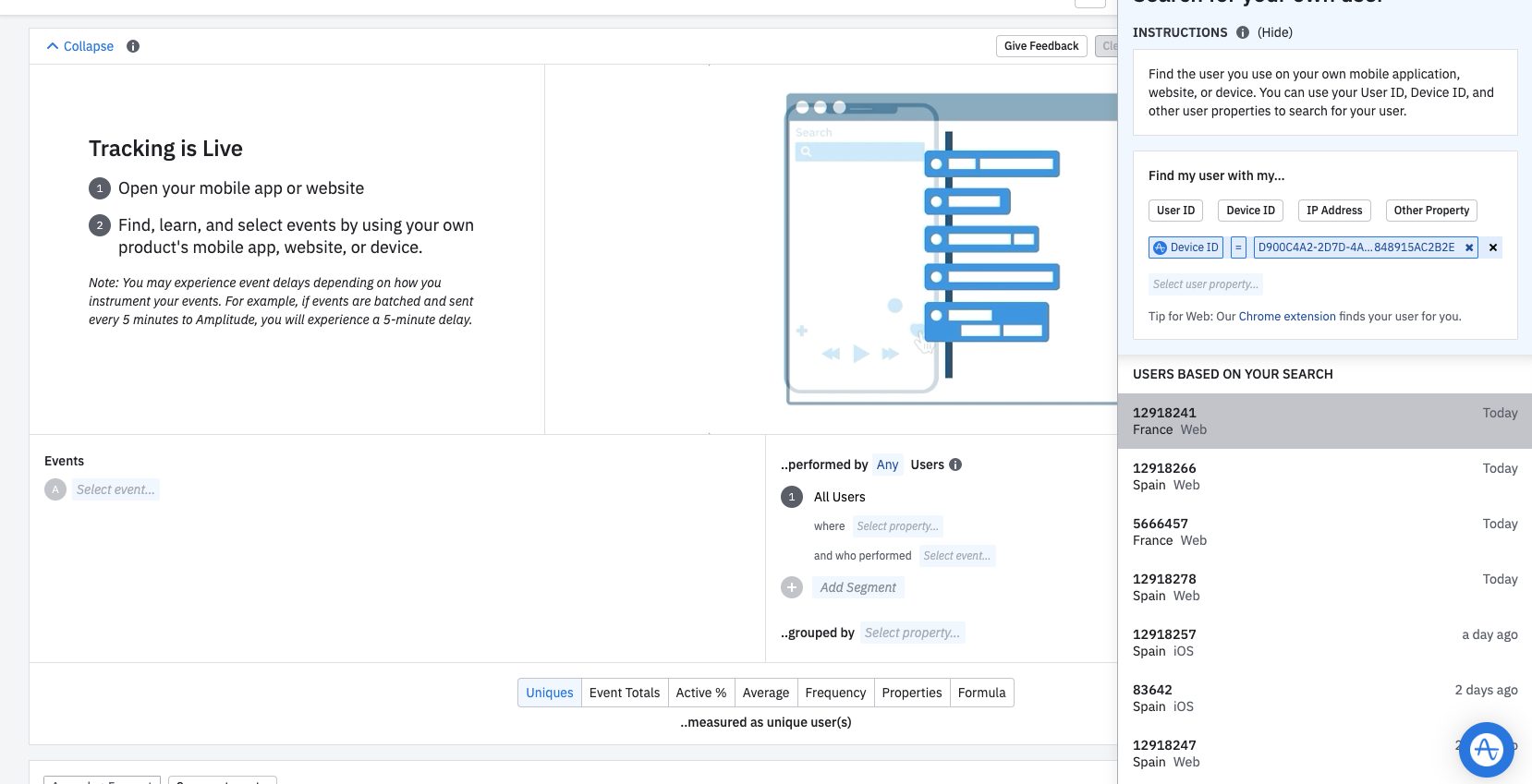Select user 12918241 from France
Viewport: 1532px width, 784px height.
(x=1325, y=421)
